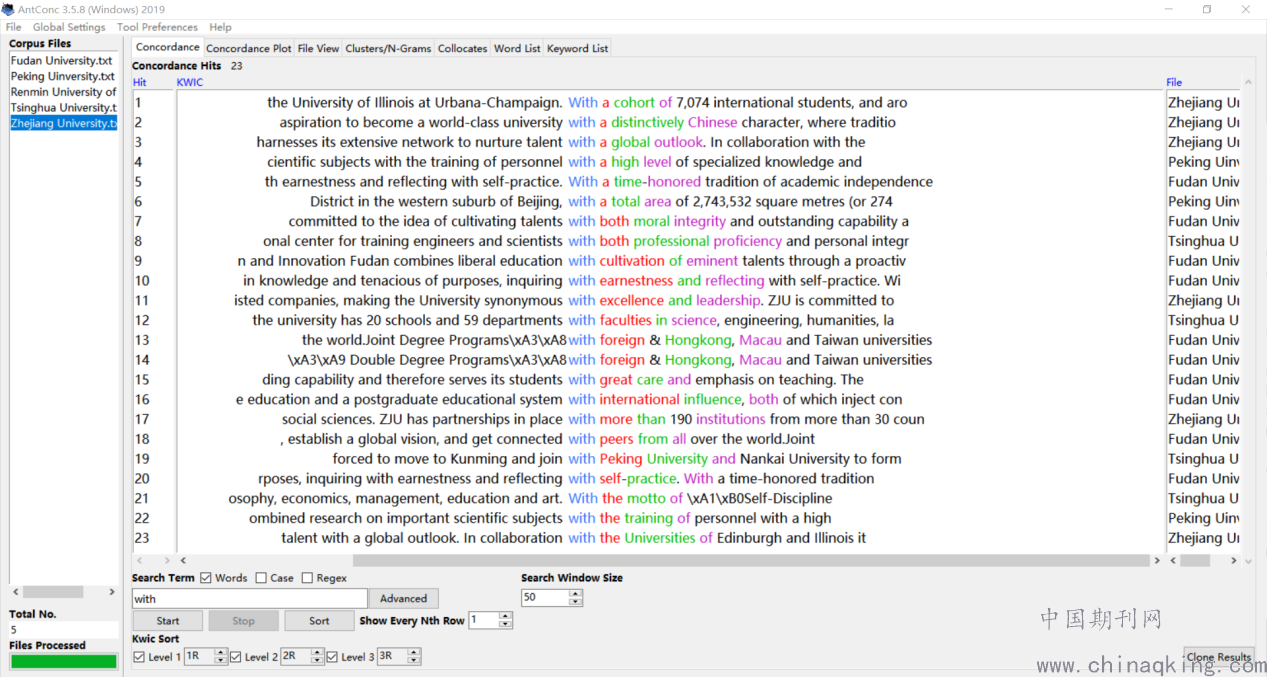Click the Corpus Files horizontal scrollbar thumb
Image resolution: width=1267 pixels, height=677 pixels.
53,592
